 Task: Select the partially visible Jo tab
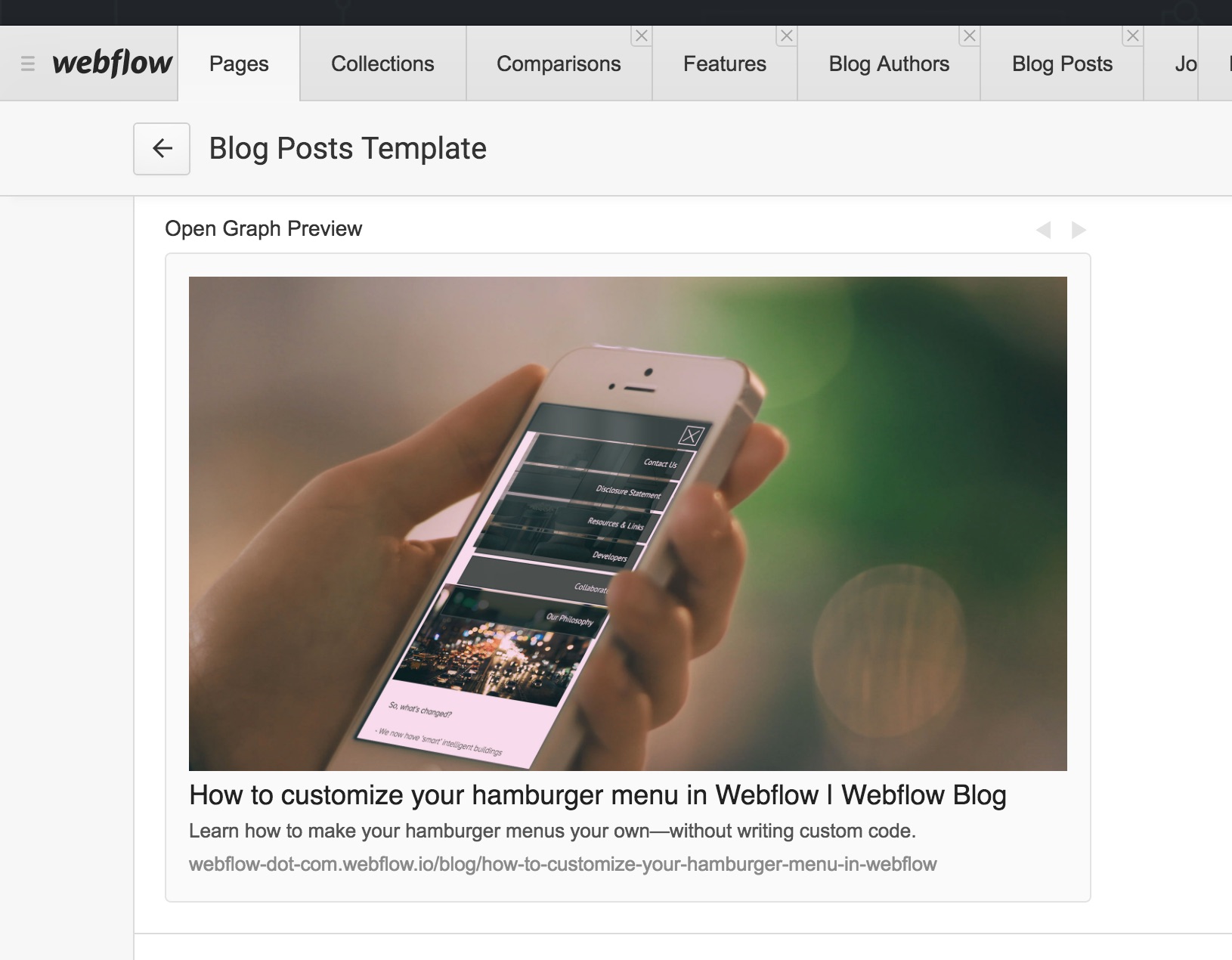(x=1172, y=63)
